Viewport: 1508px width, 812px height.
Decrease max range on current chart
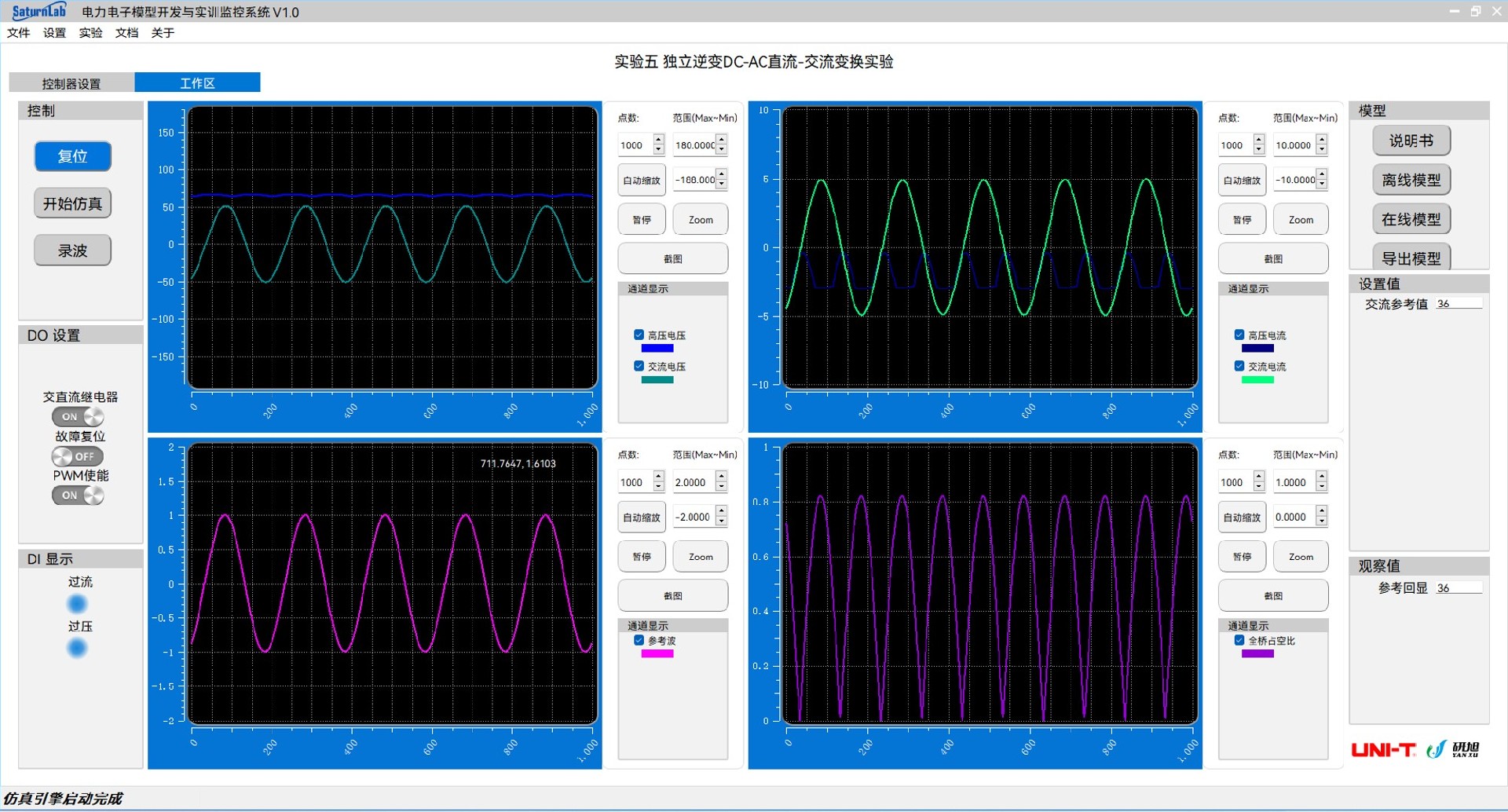[x=1322, y=150]
